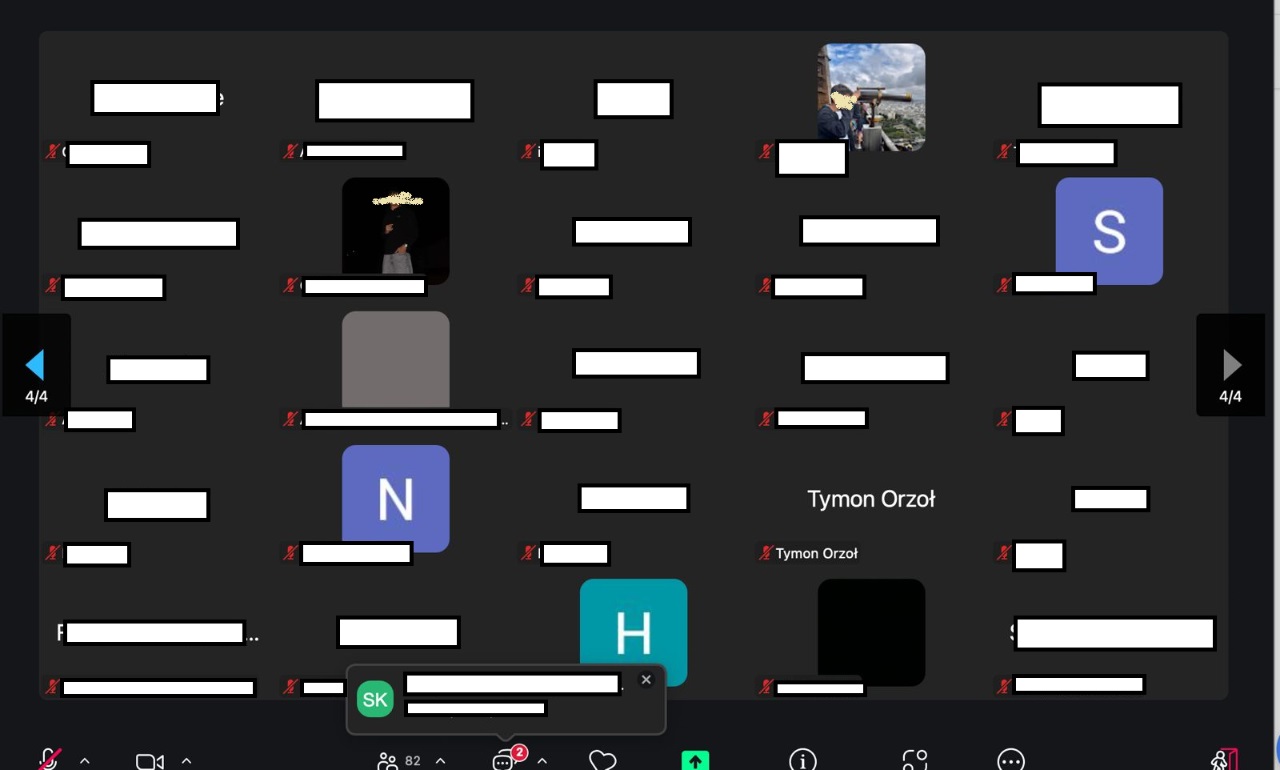Click the leave meeting icon
Screen dimensions: 1280x770
(1222, 761)
